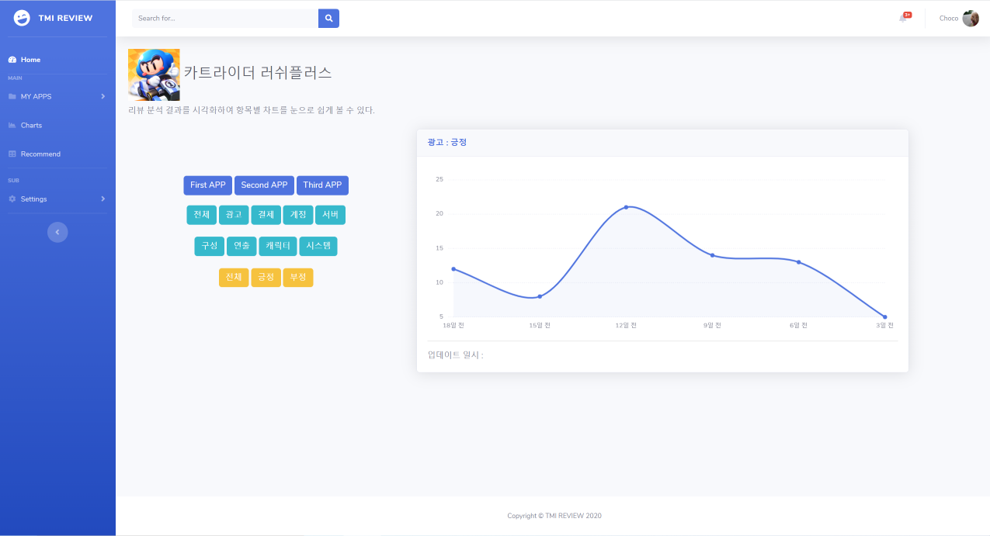Expand the MY APPS chevron
990x536 pixels.
point(103,97)
